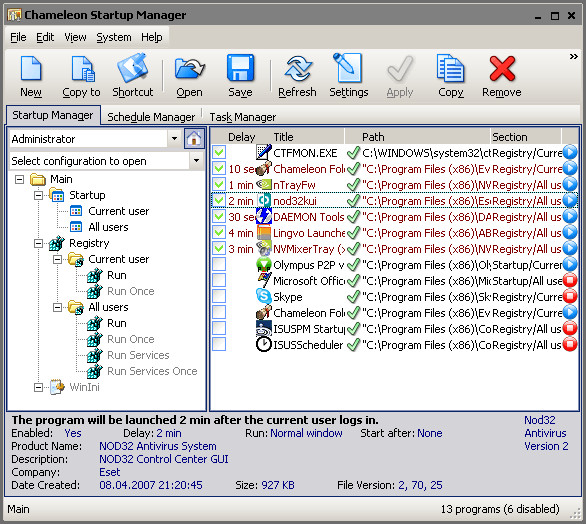Uncheck the CTFMON.EXE startup checkbox
The width and height of the screenshot is (586, 524).
point(219,152)
